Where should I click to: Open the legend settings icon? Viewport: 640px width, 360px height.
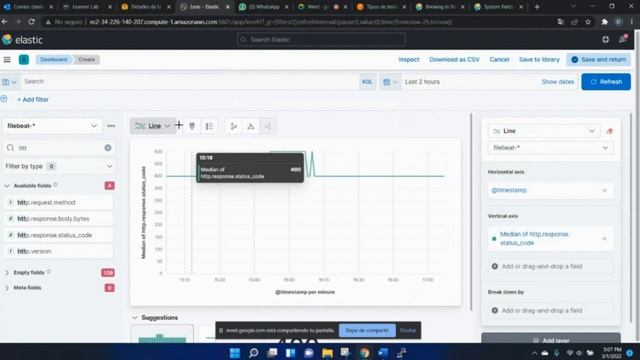(209, 126)
